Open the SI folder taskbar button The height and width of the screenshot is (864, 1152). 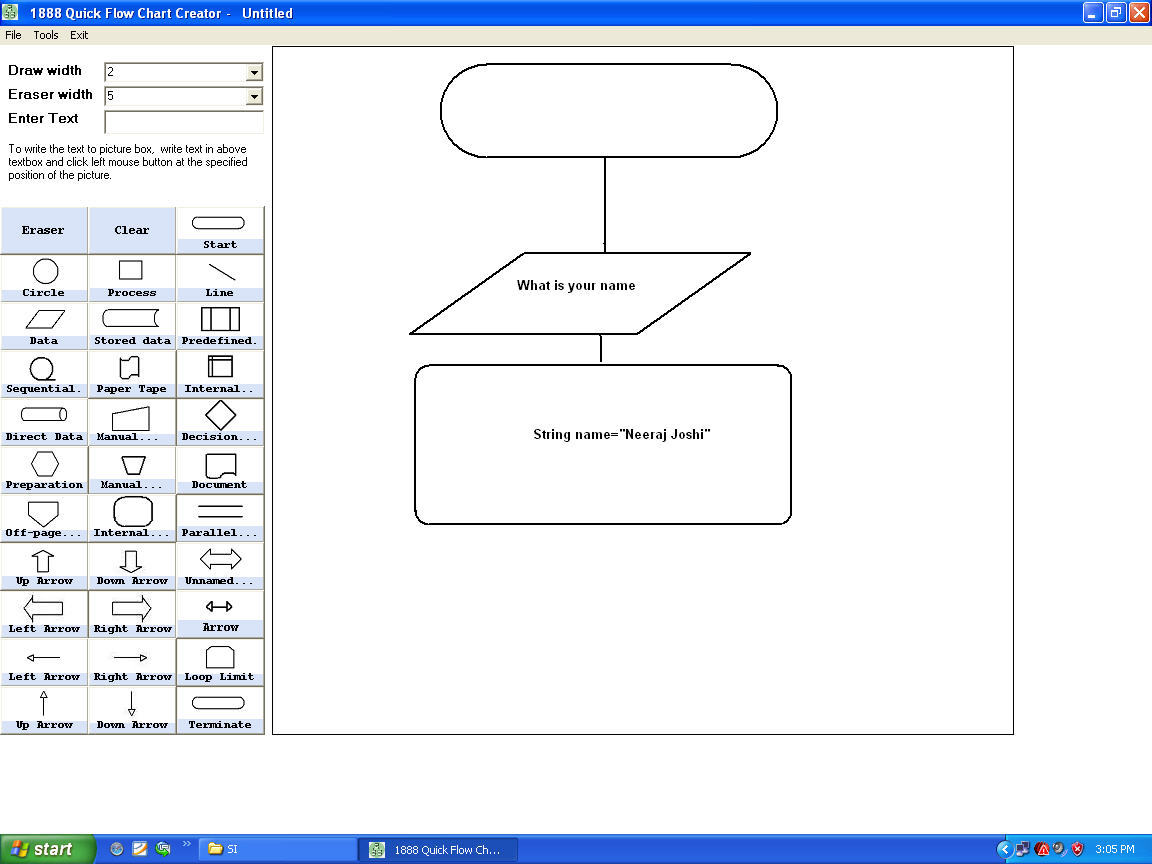[278, 849]
